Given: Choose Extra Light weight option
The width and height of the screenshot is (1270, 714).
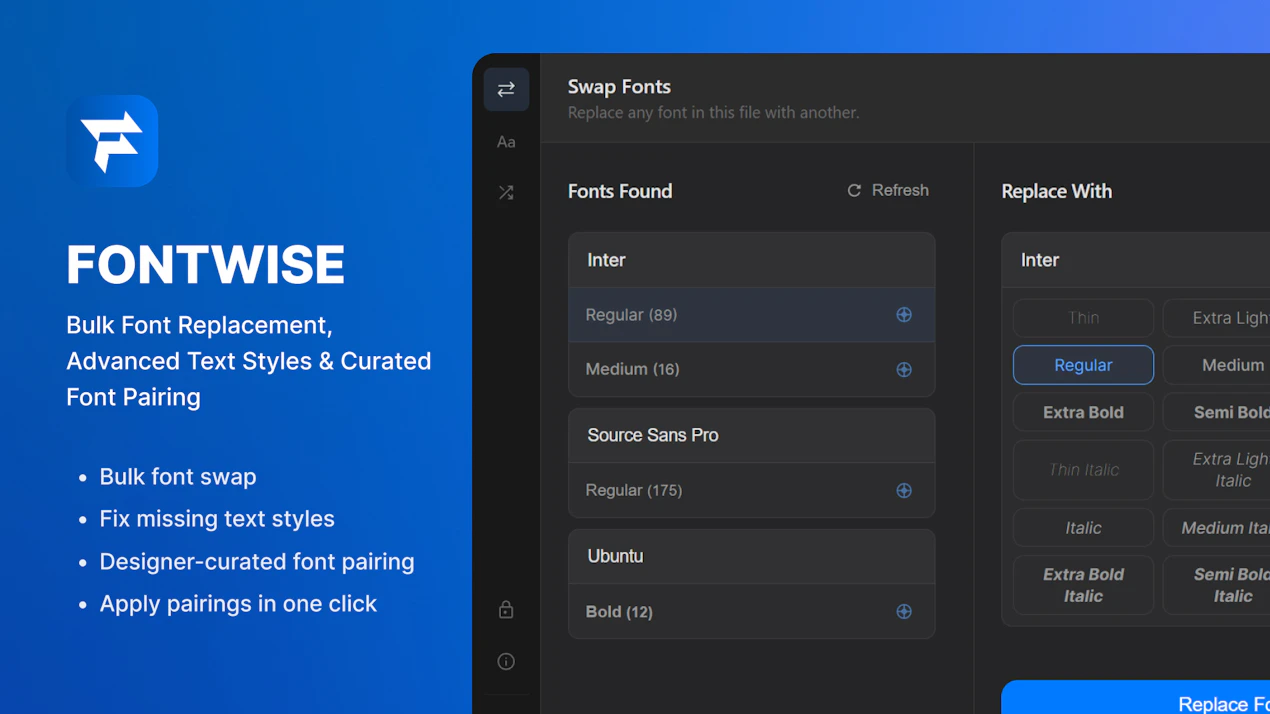Looking at the screenshot, I should (1216, 318).
